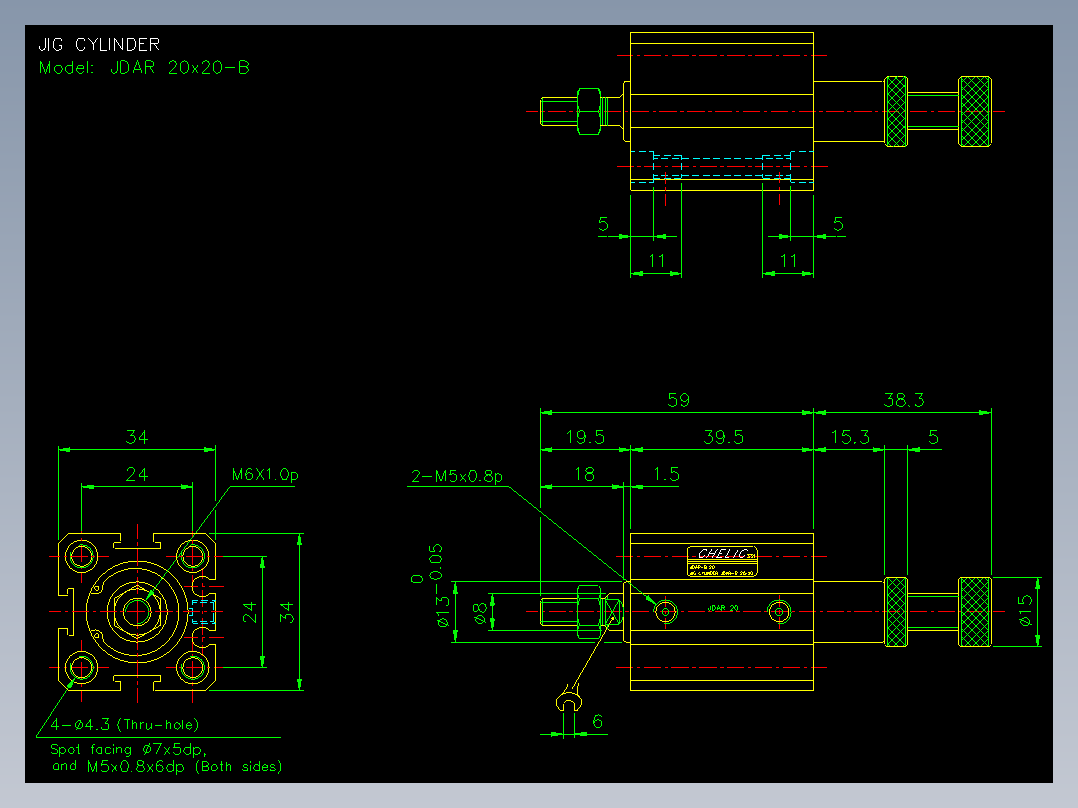This screenshot has width=1078, height=808.
Task: Select the 5 dimension beside 15.3
Action: pos(933,437)
